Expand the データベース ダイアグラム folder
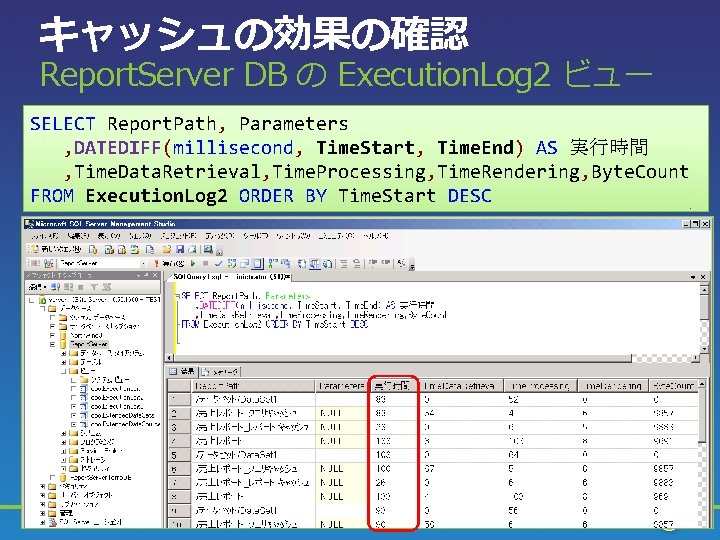 pyautogui.click(x=63, y=354)
